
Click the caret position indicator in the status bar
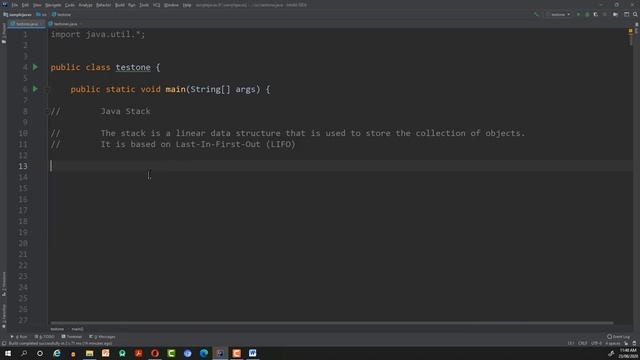pyautogui.click(x=571, y=344)
